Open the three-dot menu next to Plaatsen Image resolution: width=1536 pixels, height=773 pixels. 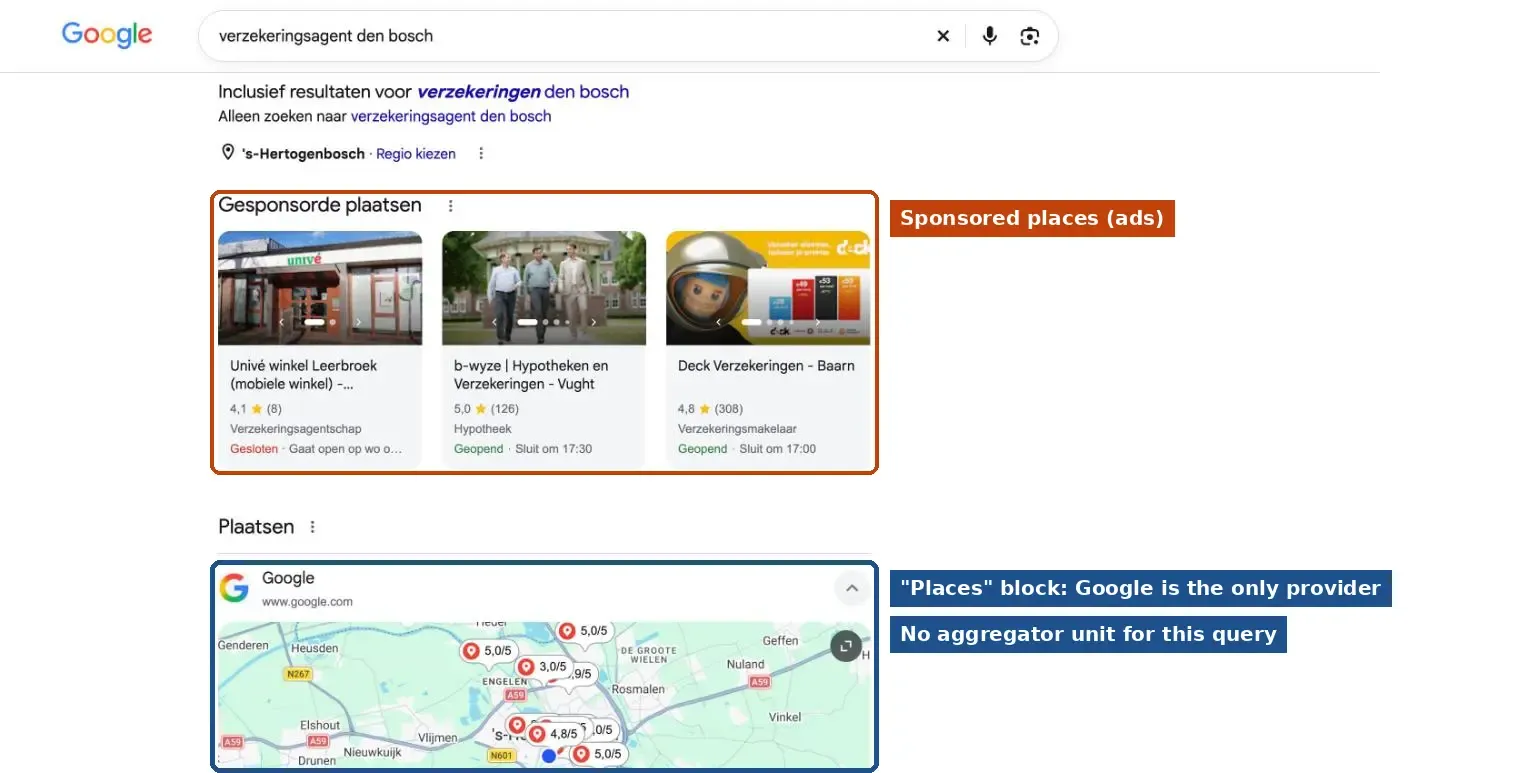[x=313, y=527]
